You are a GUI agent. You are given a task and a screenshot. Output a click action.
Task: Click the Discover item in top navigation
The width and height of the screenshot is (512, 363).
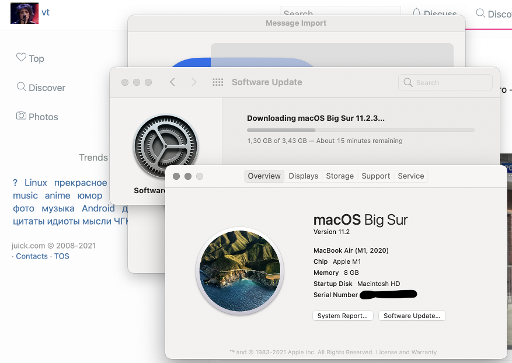click(494, 14)
